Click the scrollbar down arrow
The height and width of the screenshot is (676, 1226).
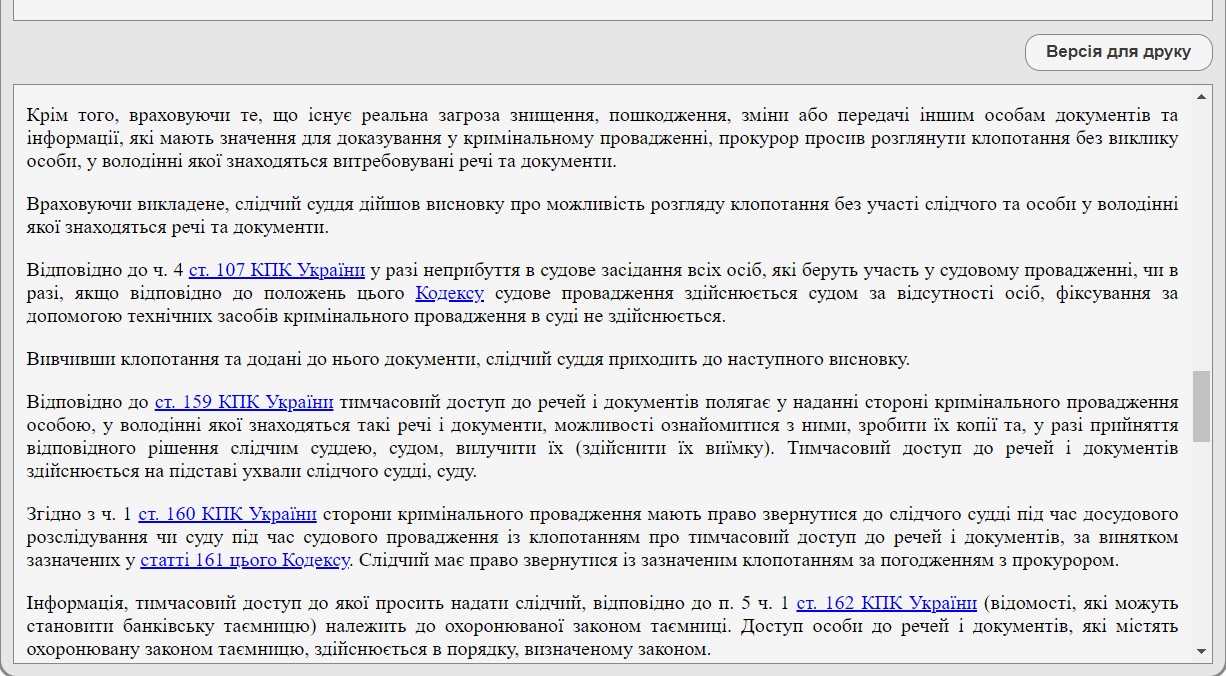tap(1201, 651)
